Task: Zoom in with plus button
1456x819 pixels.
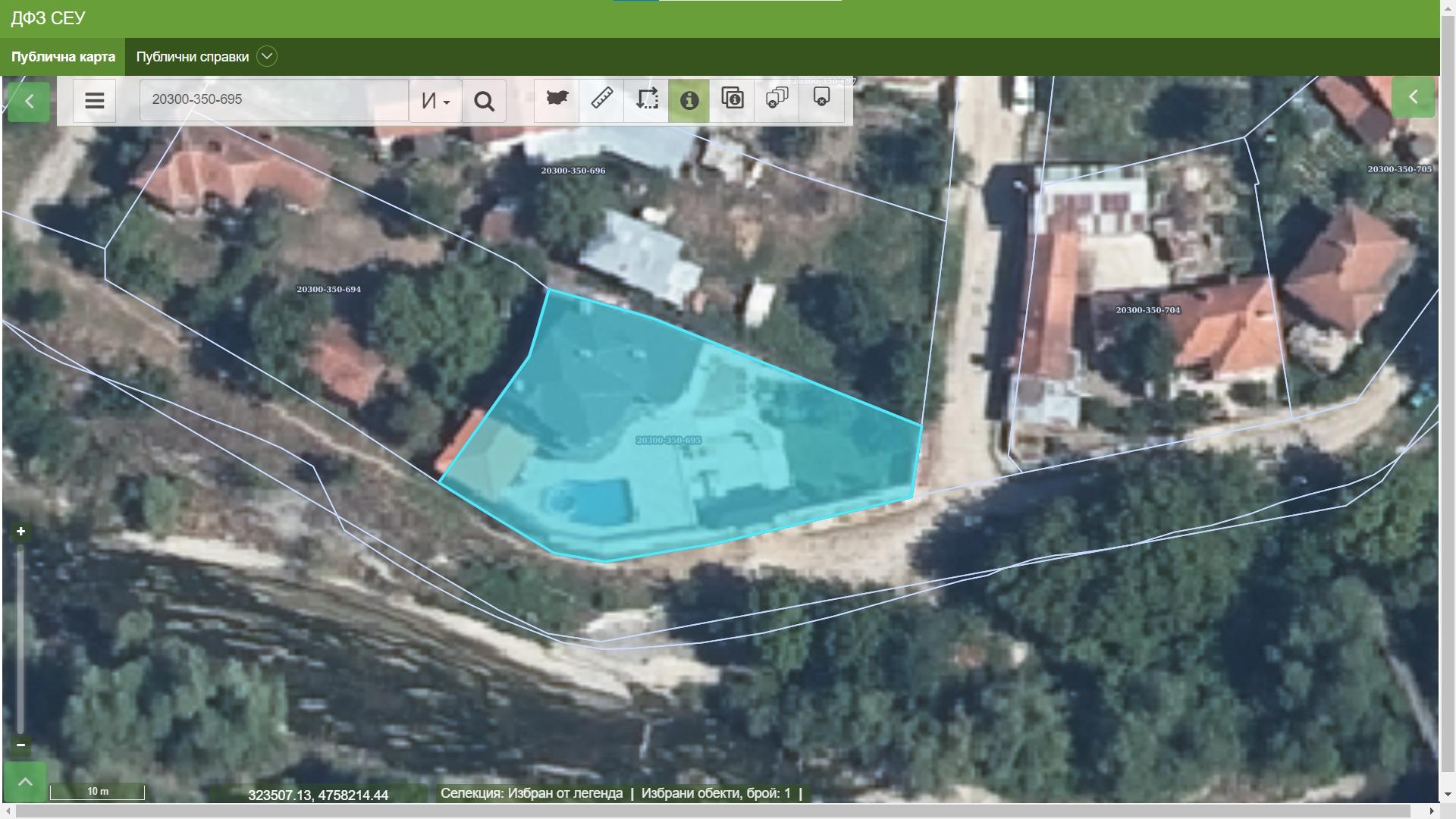Action: click(21, 532)
